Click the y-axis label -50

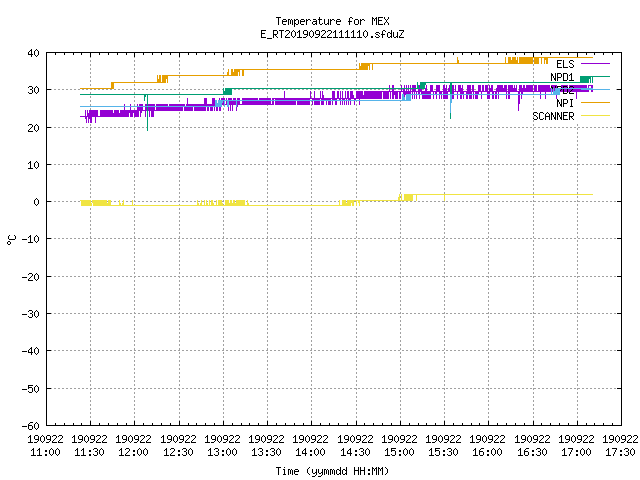tap(31, 389)
